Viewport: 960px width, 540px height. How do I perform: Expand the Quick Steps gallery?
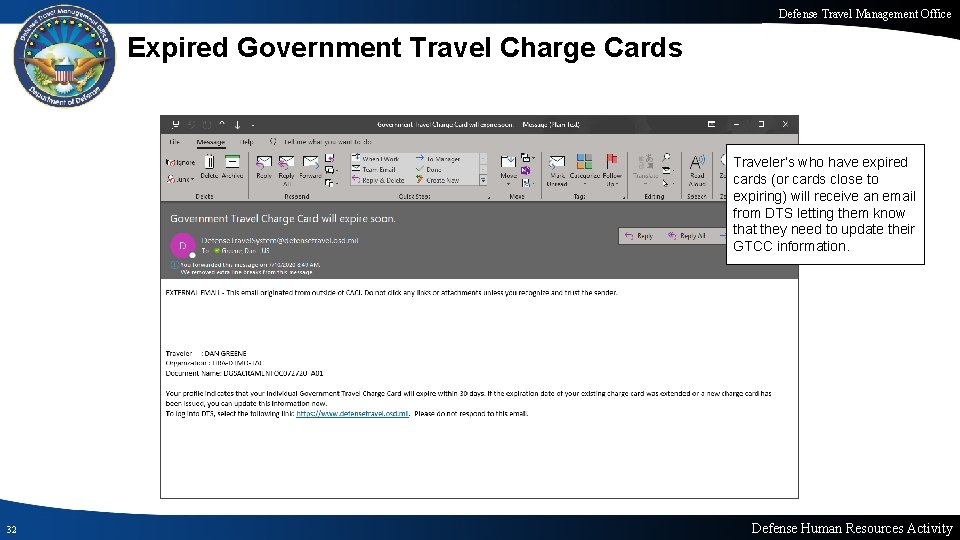click(x=483, y=181)
